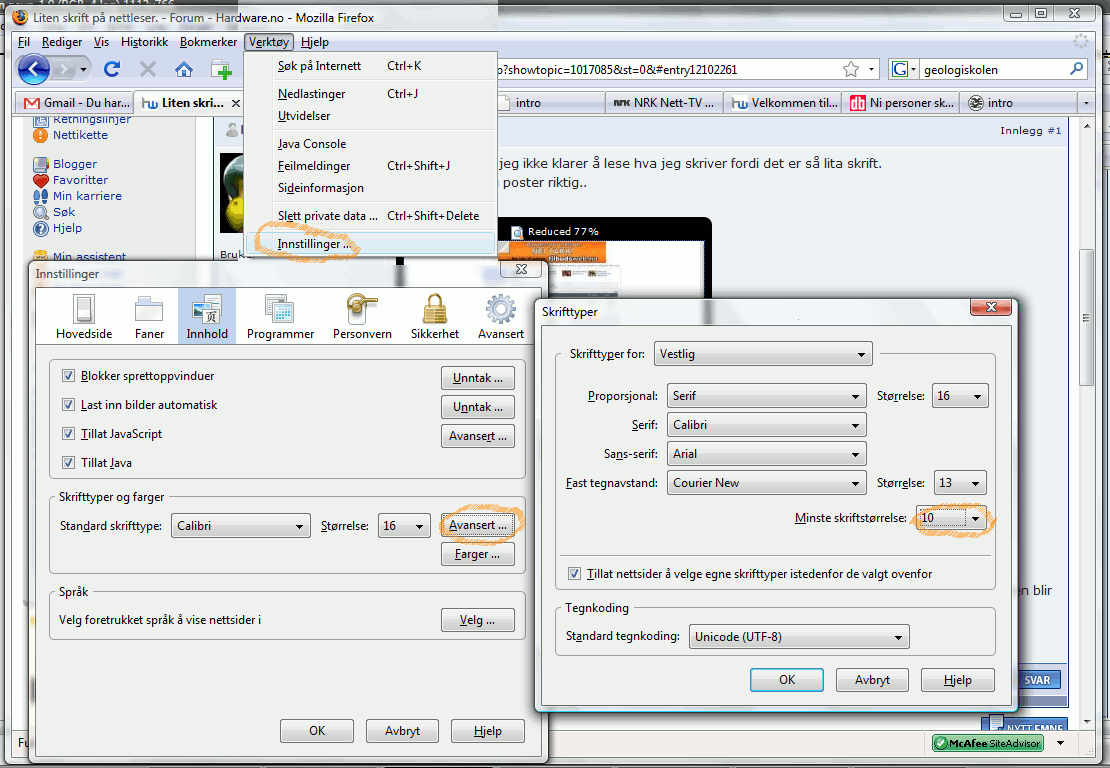Go to the Home page icon
This screenshot has width=1110, height=768.
click(184, 69)
